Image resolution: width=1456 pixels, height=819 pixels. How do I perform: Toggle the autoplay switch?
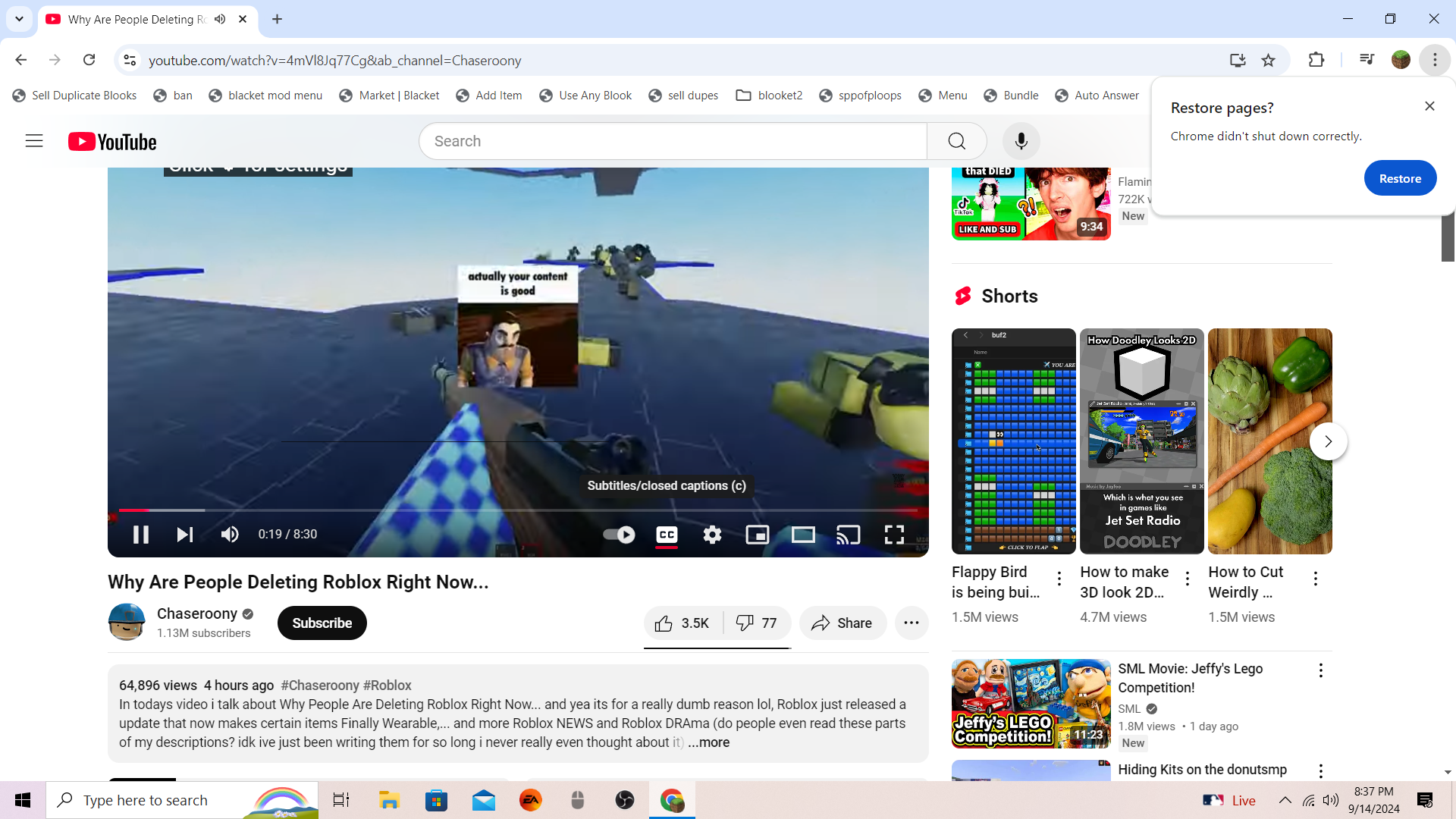click(620, 535)
